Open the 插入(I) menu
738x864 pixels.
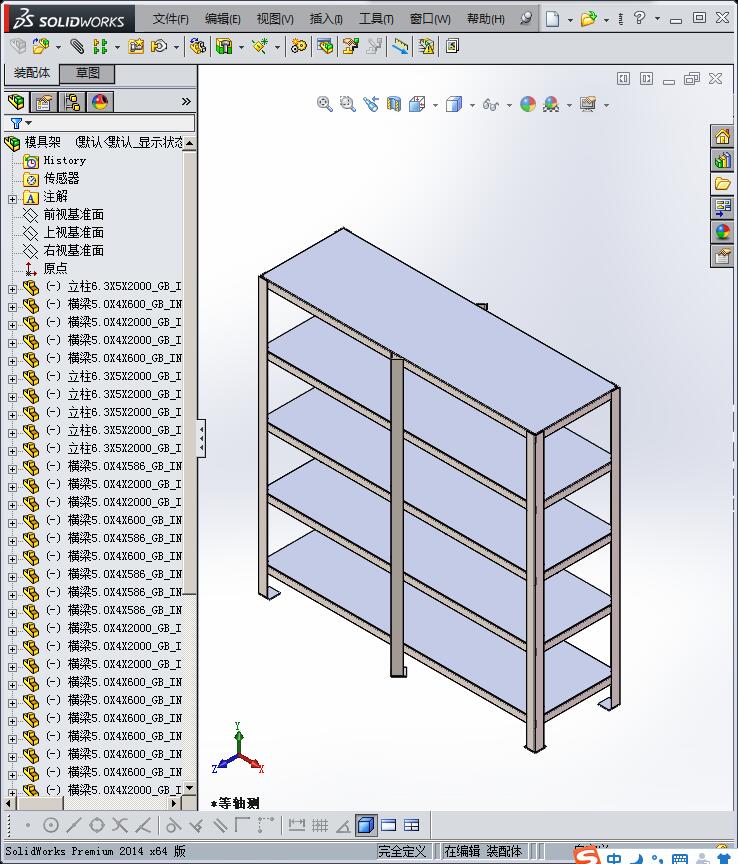pos(326,19)
